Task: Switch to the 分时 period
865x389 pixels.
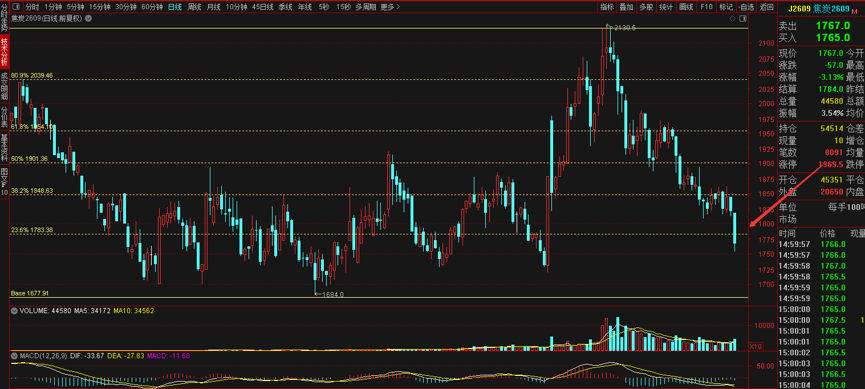Action: (x=32, y=7)
